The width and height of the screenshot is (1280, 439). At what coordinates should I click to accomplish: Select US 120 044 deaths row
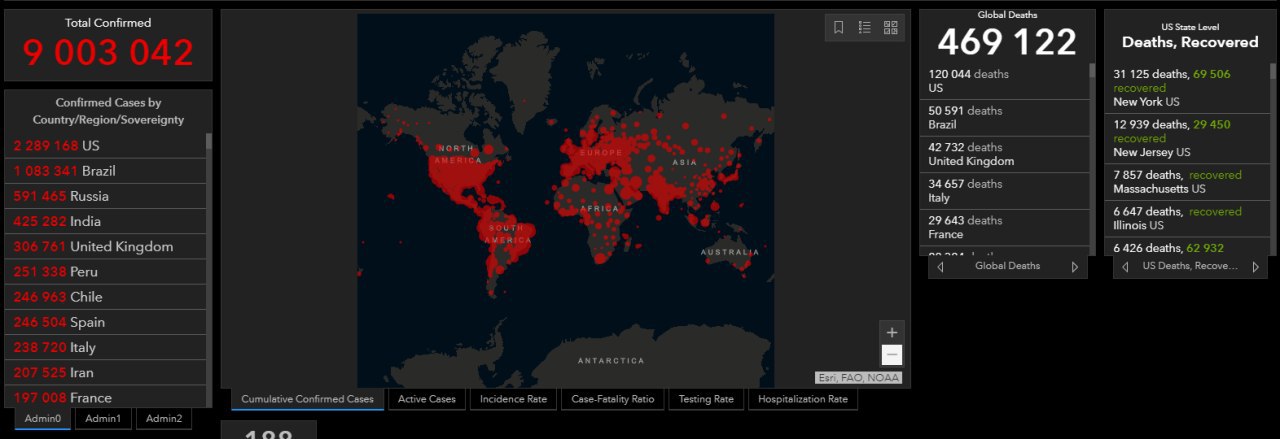pyautogui.click(x=1004, y=81)
